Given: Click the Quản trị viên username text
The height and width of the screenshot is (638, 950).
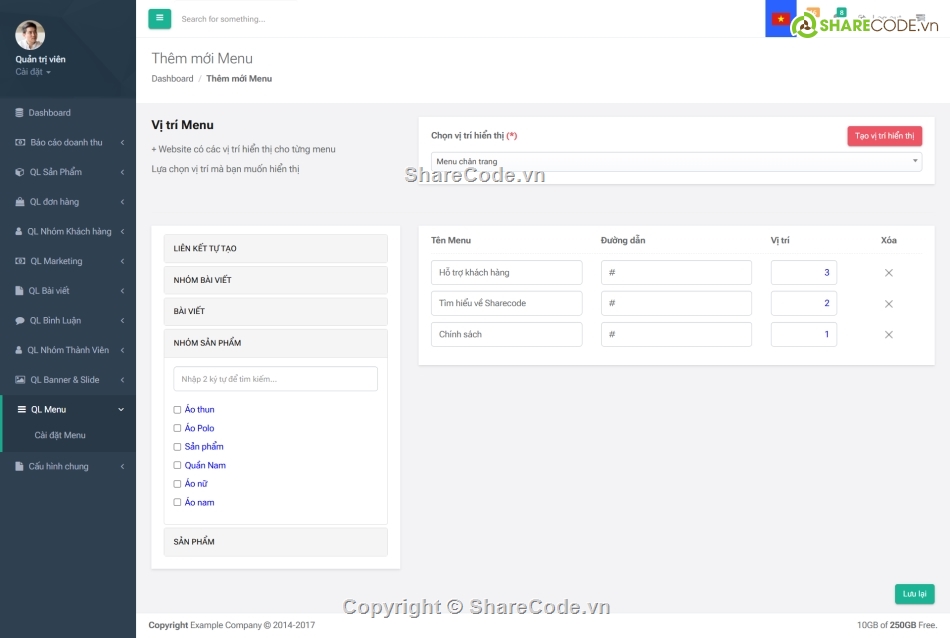Looking at the screenshot, I should [x=40, y=59].
